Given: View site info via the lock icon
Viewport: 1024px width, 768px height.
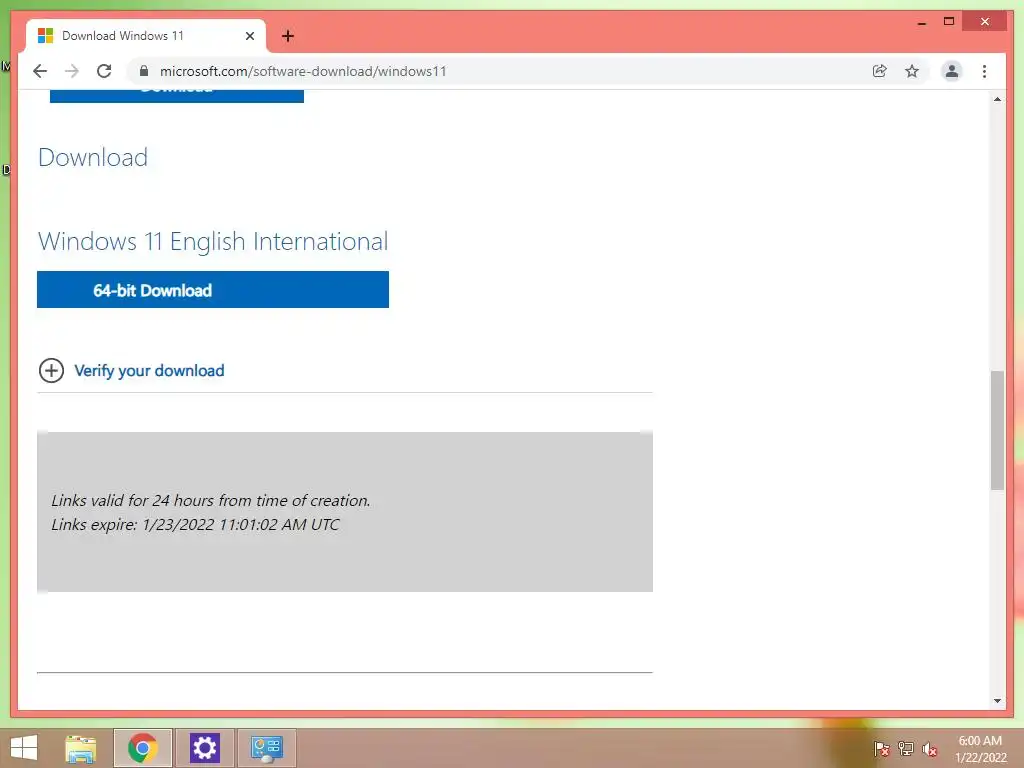Looking at the screenshot, I should coord(144,71).
